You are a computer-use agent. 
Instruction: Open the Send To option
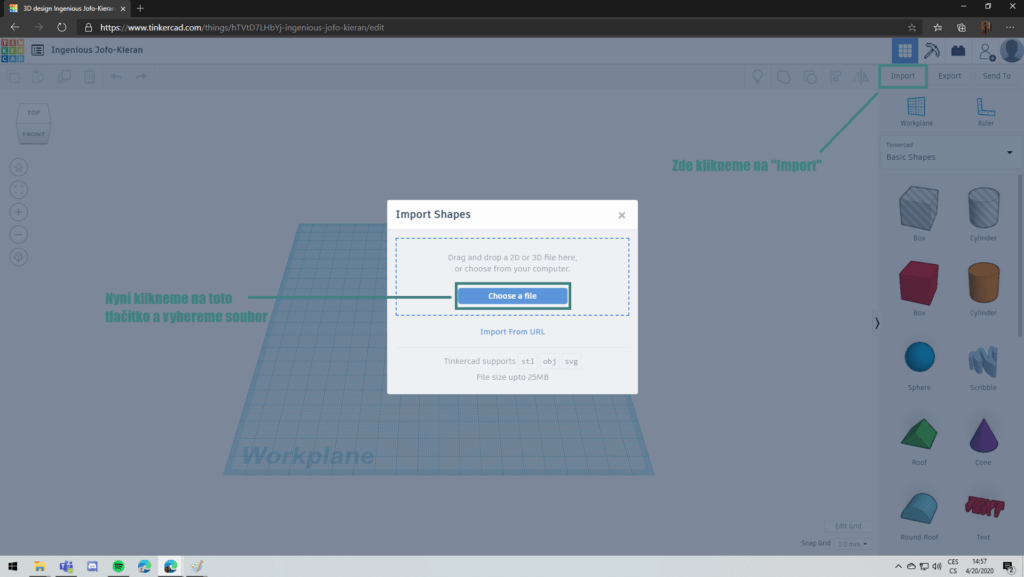click(996, 76)
